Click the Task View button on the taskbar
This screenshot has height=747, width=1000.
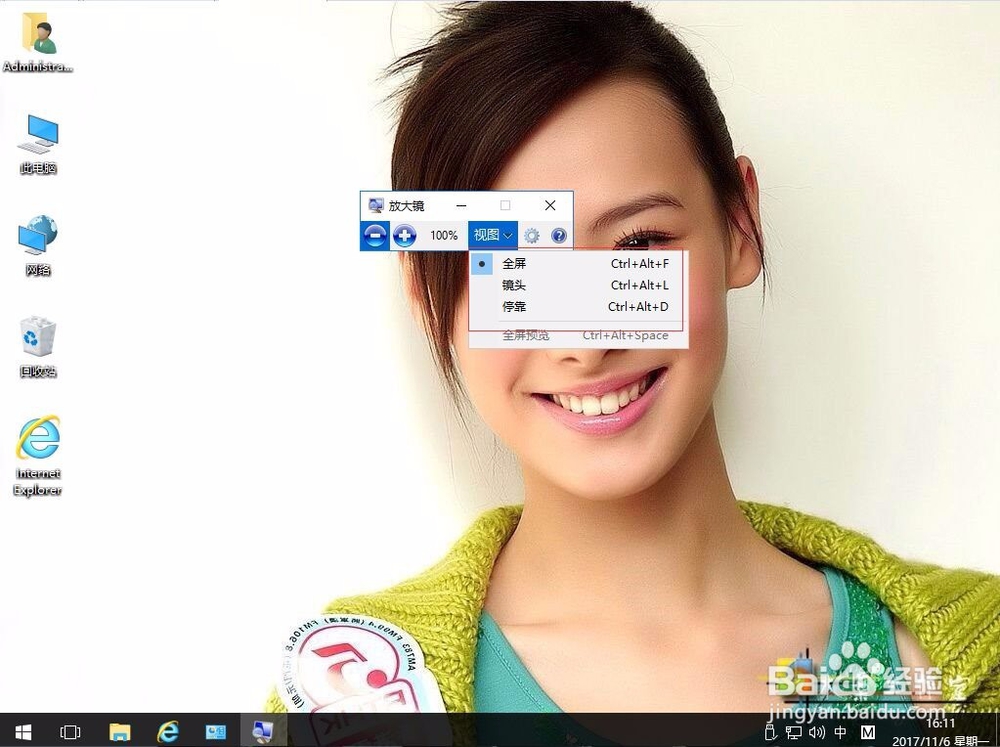coord(69,732)
